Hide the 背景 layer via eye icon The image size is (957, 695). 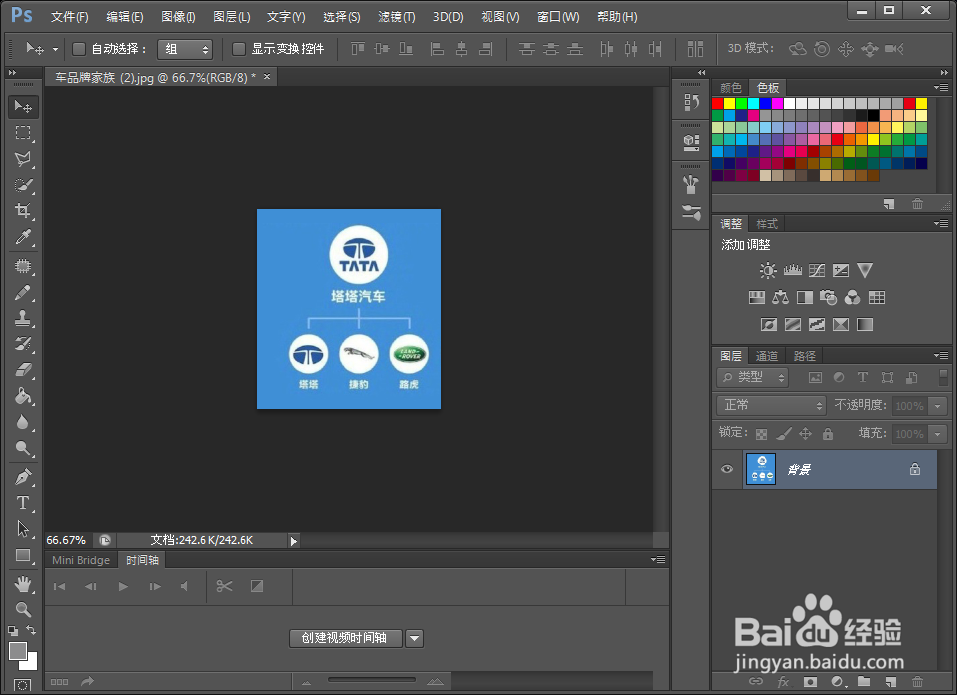click(726, 469)
